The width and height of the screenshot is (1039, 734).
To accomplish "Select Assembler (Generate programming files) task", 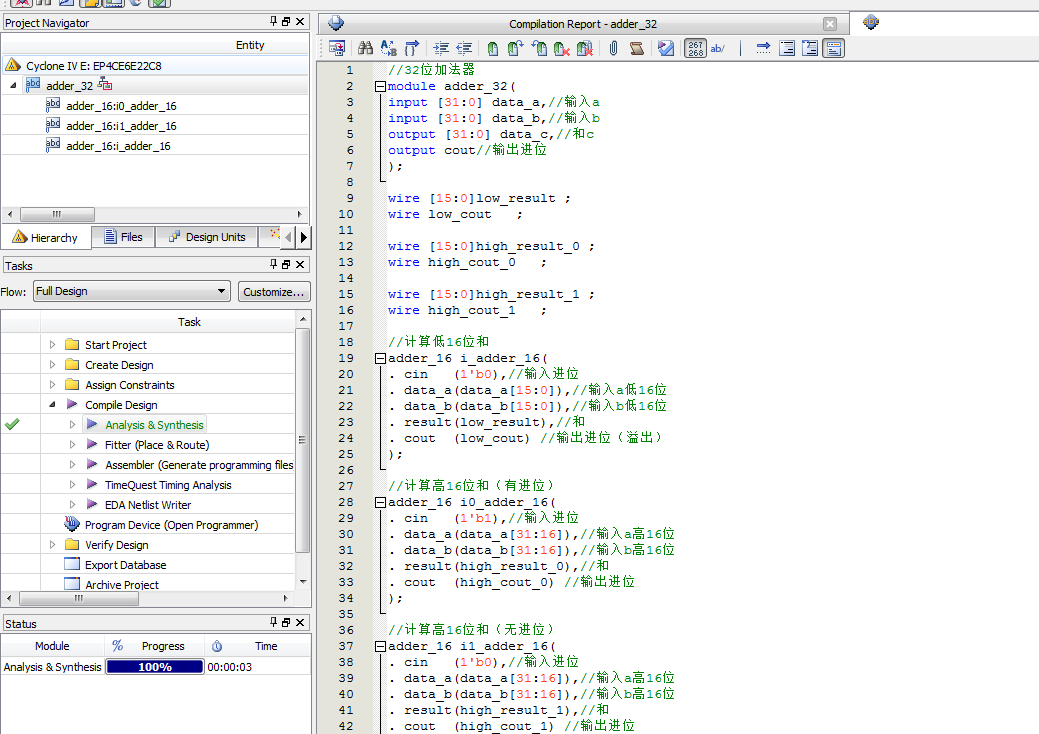I will (x=199, y=465).
